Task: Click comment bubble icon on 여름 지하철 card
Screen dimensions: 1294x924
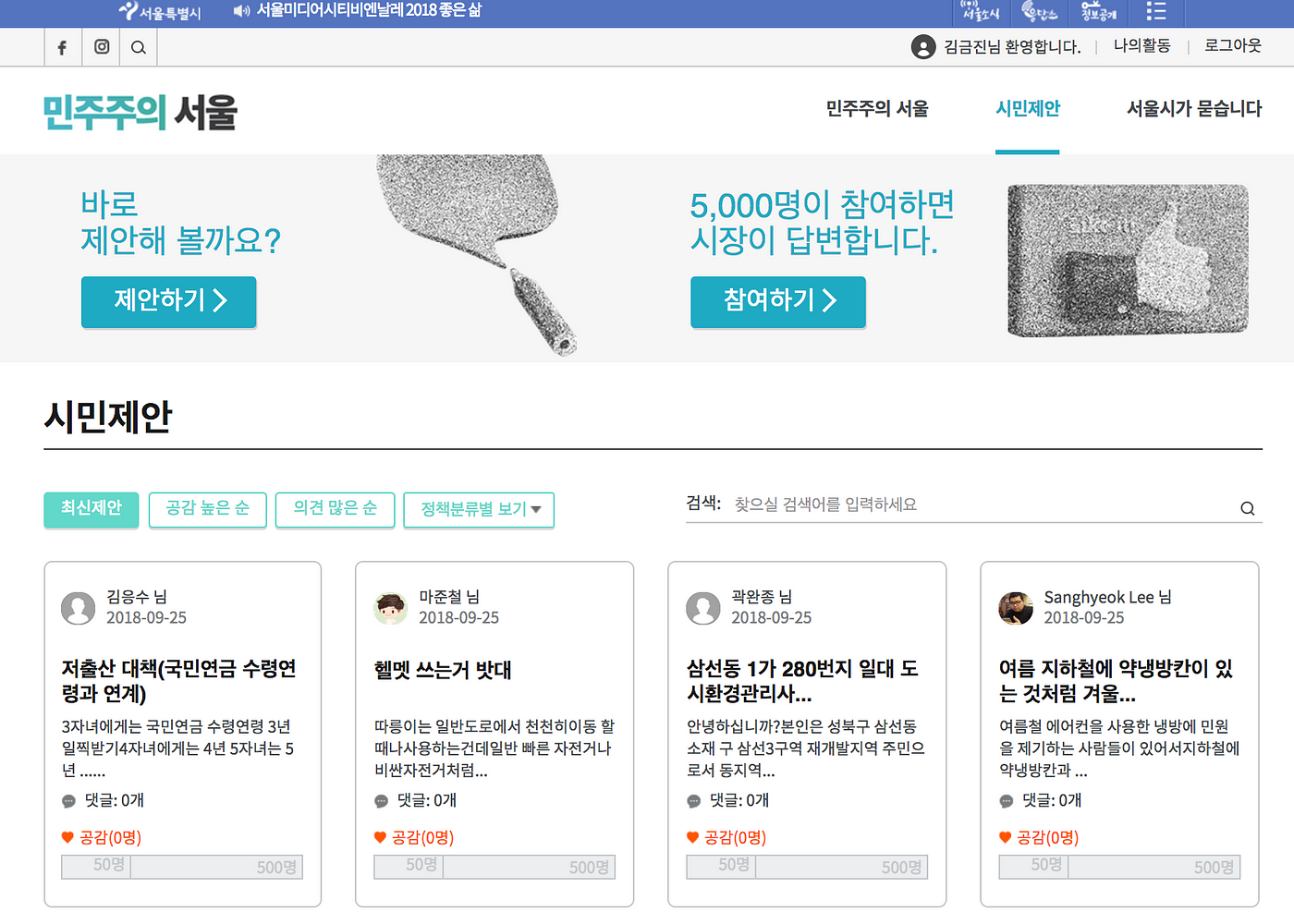Action: (1006, 801)
